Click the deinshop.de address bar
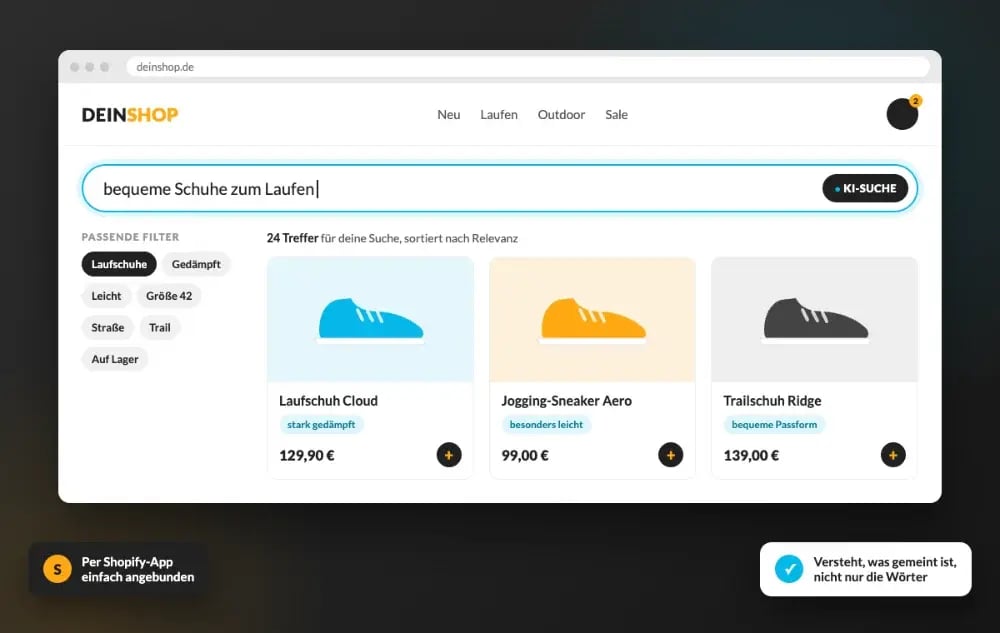The image size is (1000, 633). (x=527, y=67)
